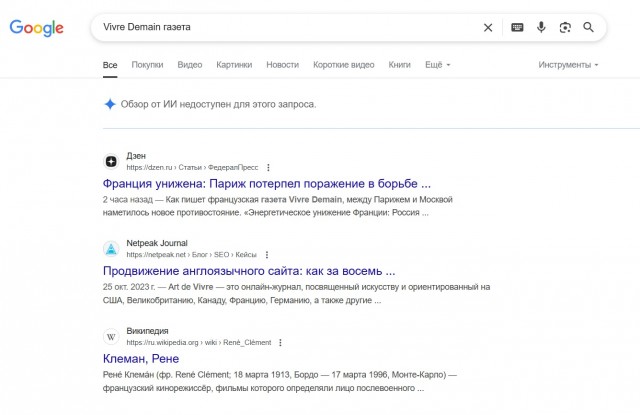Open the 'Клеман, Рене' Wikipedia result

coord(141,359)
